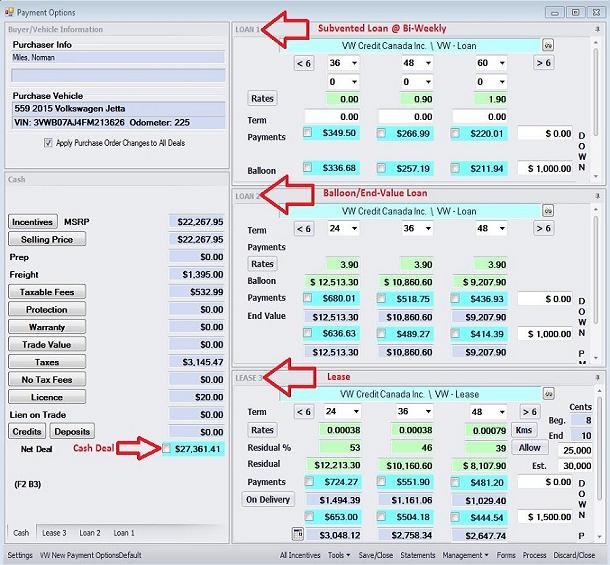Viewport: 610px width, 565px height.
Task: Open the Management menu
Action: [x=466, y=555]
